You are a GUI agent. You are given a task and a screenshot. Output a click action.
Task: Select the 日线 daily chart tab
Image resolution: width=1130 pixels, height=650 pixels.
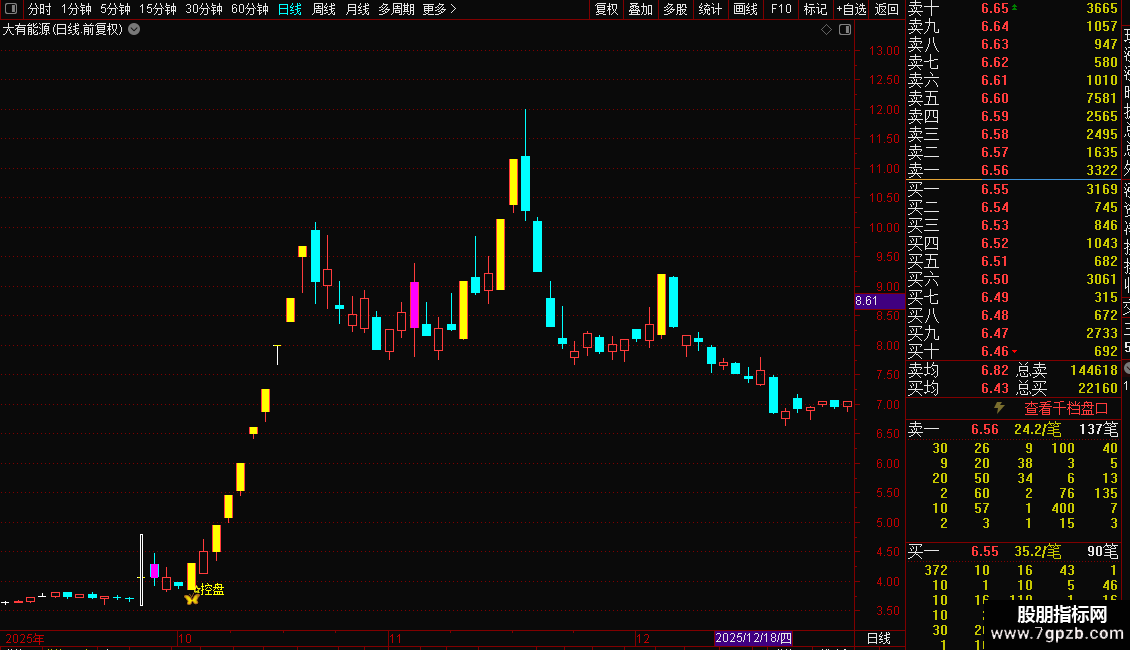290,9
